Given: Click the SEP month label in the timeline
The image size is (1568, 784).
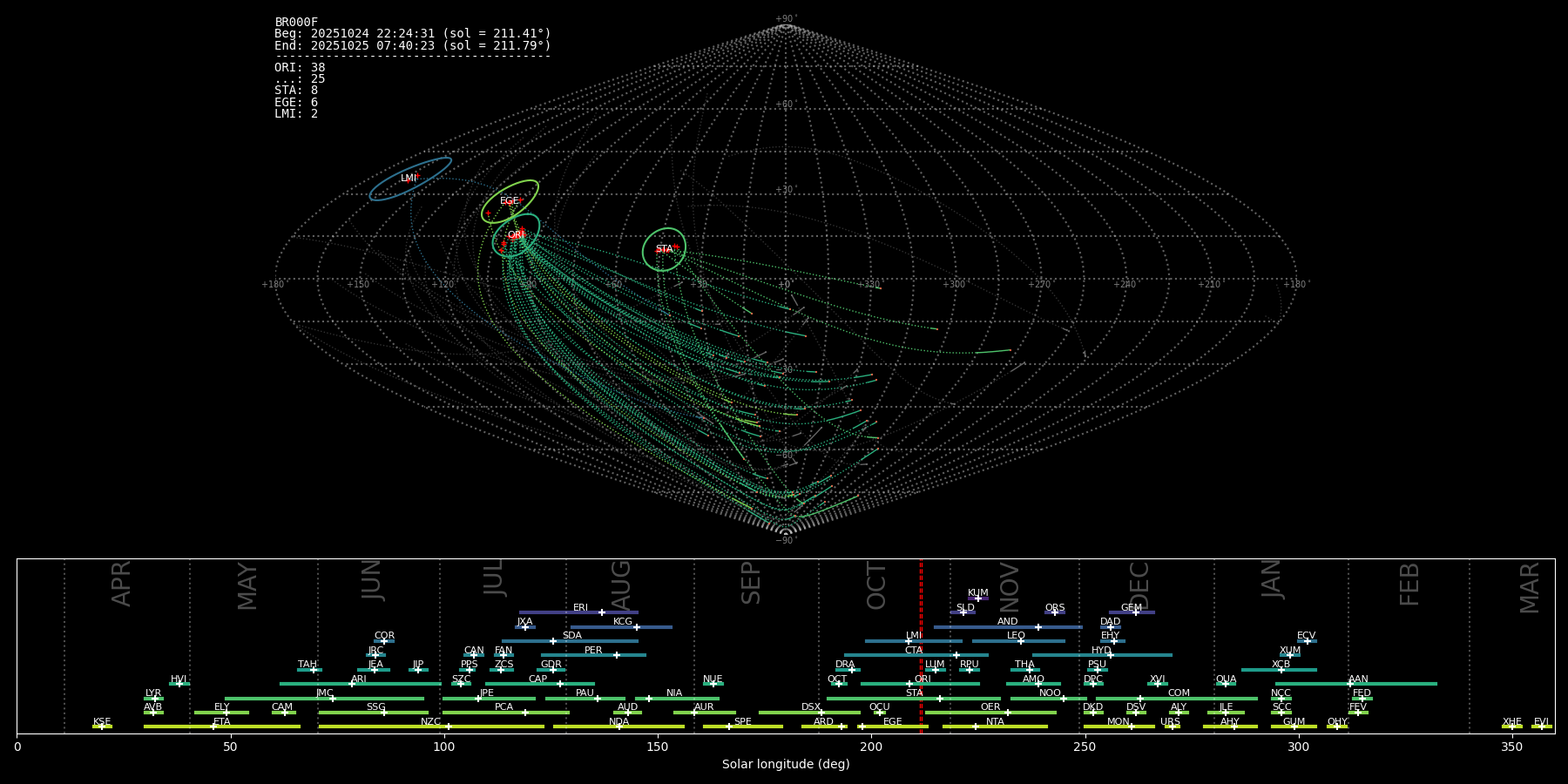Looking at the screenshot, I should tap(751, 583).
